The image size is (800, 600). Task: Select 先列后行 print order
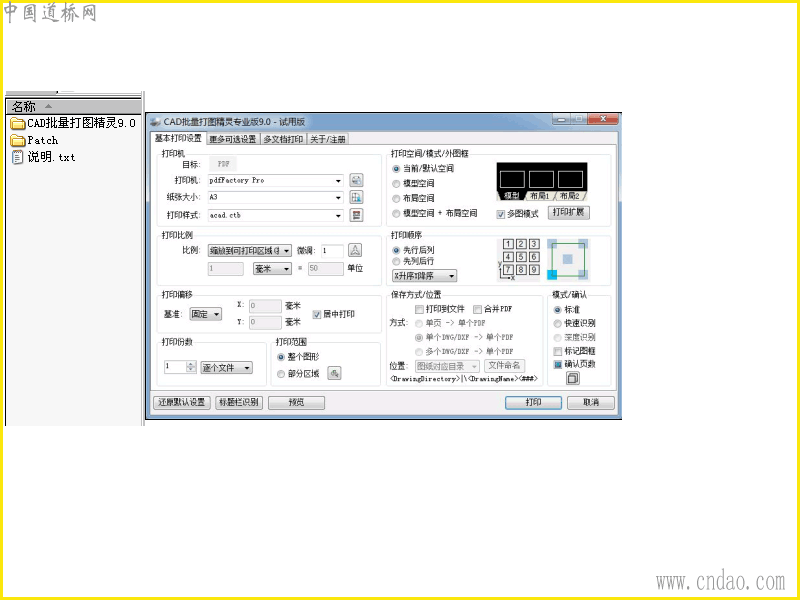coord(396,261)
